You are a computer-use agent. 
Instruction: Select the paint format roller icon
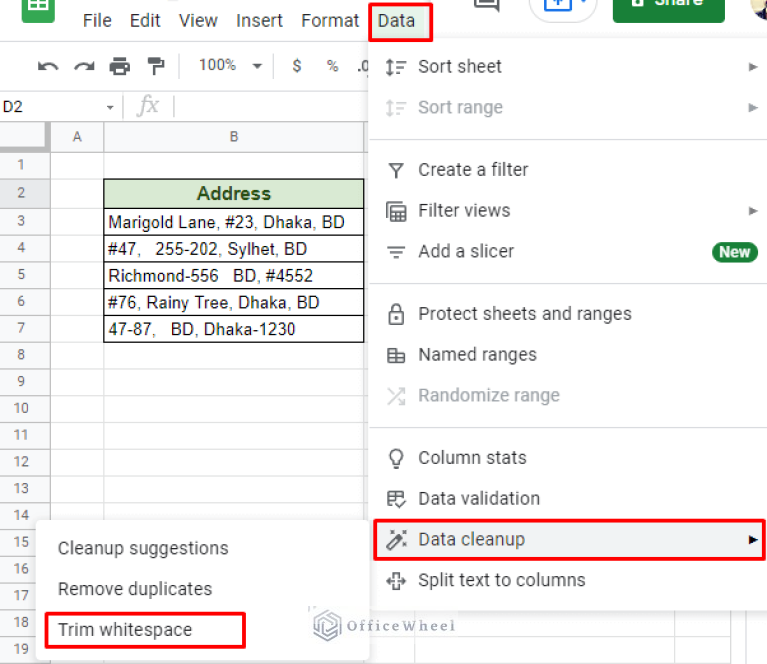click(156, 67)
